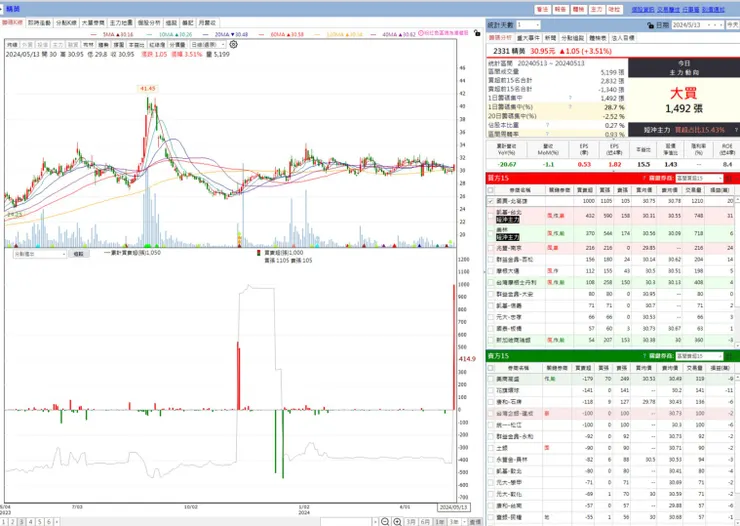The height and width of the screenshot is (526, 740).
Task: Click help icon in 賣方15 header
Action: point(644,356)
